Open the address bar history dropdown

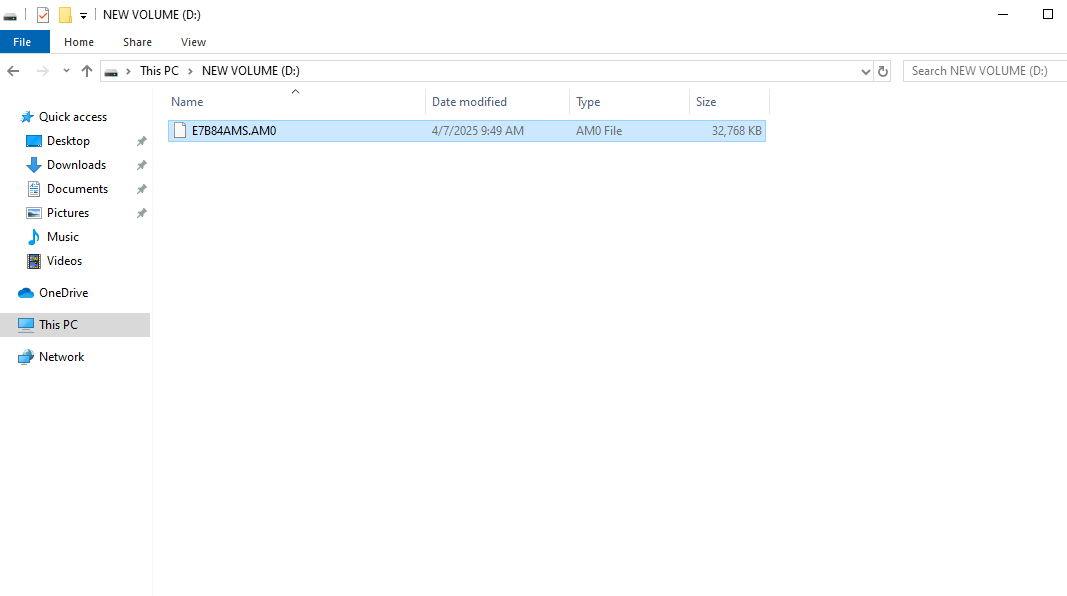(x=865, y=71)
